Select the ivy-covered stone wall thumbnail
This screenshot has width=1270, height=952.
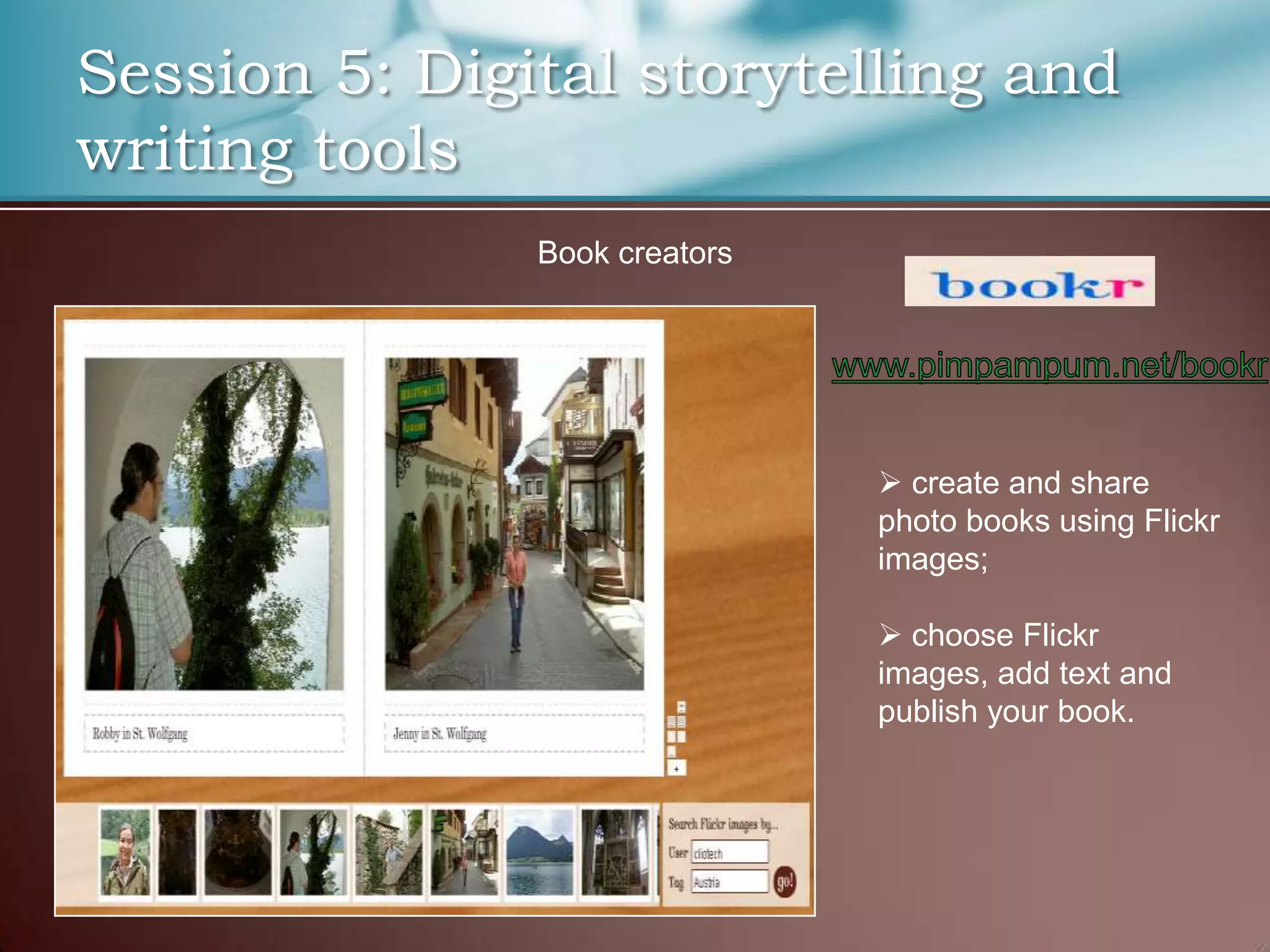[388, 852]
